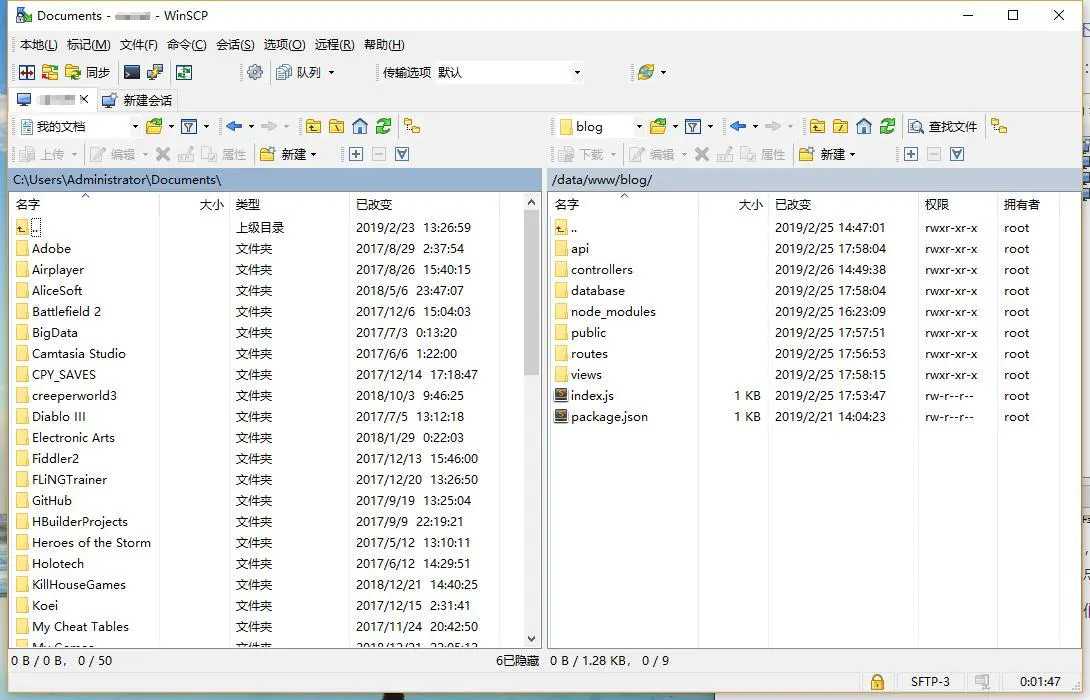Image resolution: width=1090 pixels, height=700 pixels.
Task: Click remote panel open directory icon
Action: 658,127
